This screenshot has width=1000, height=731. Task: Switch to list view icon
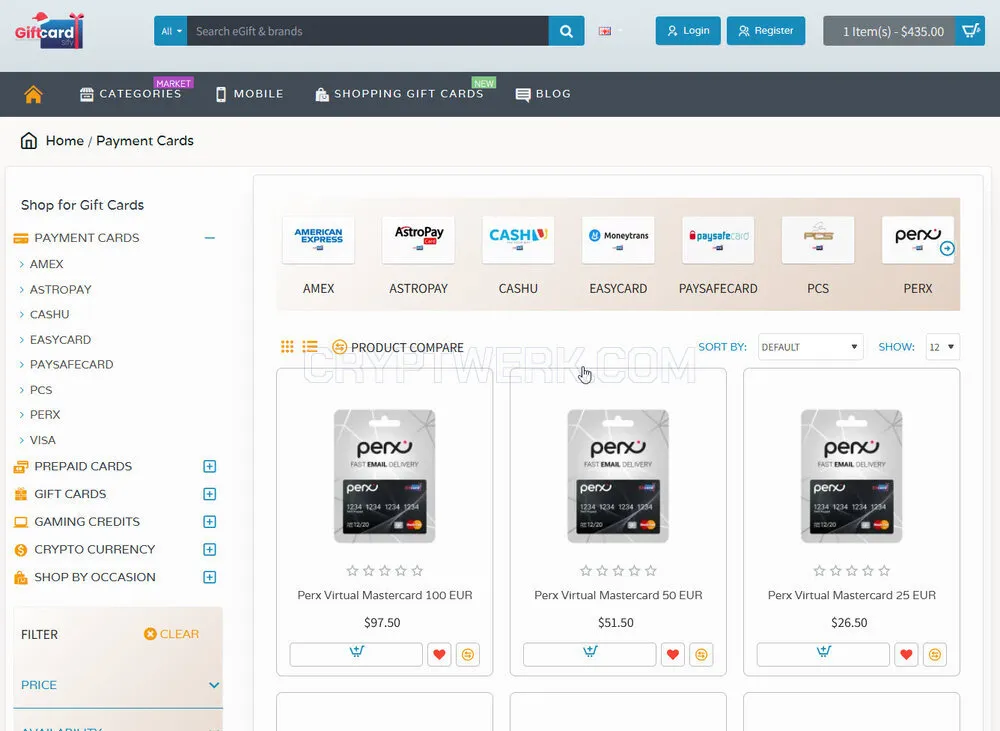310,346
